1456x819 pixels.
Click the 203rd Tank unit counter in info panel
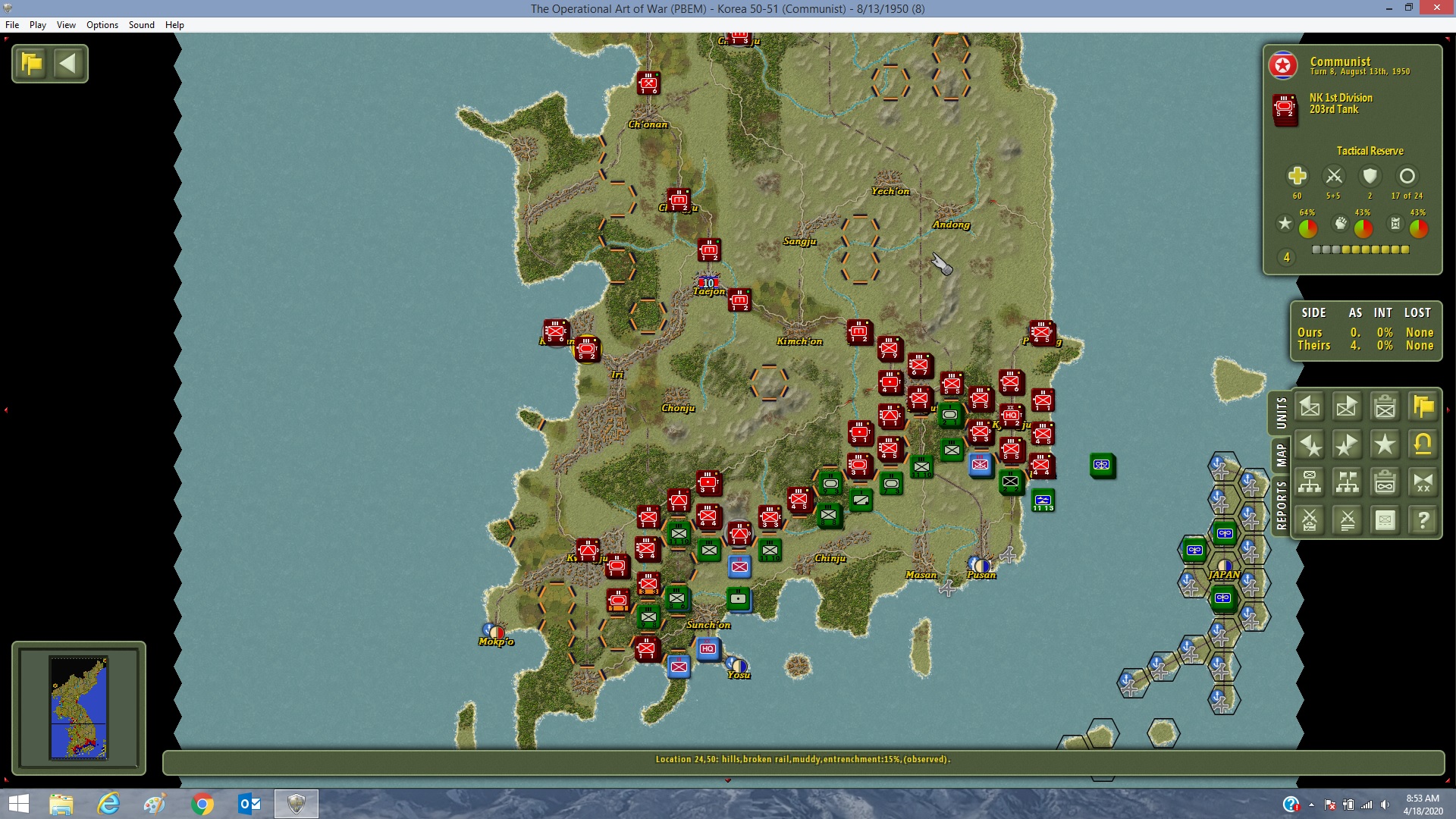1285,110
